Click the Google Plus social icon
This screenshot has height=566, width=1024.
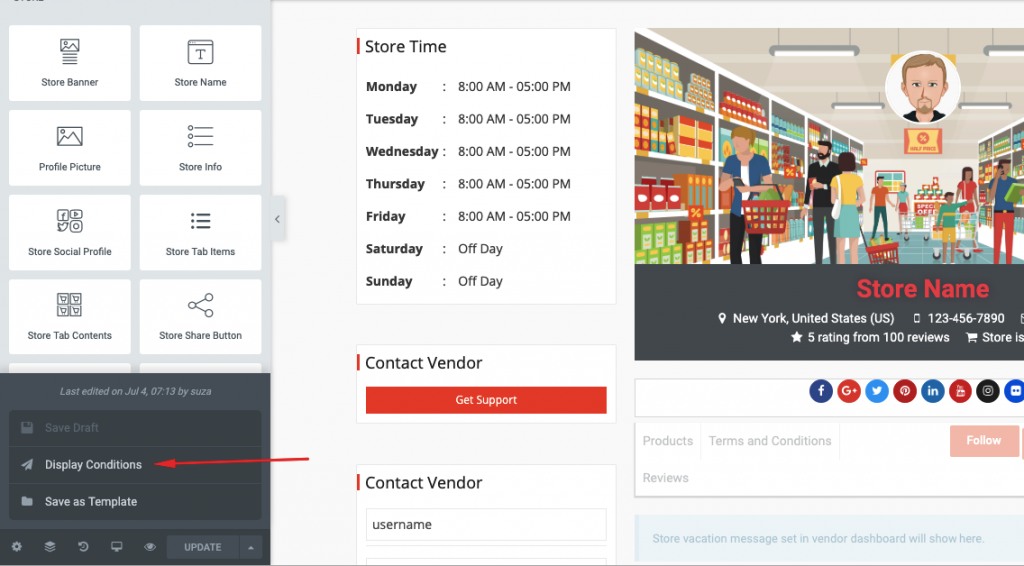pyautogui.click(x=849, y=391)
